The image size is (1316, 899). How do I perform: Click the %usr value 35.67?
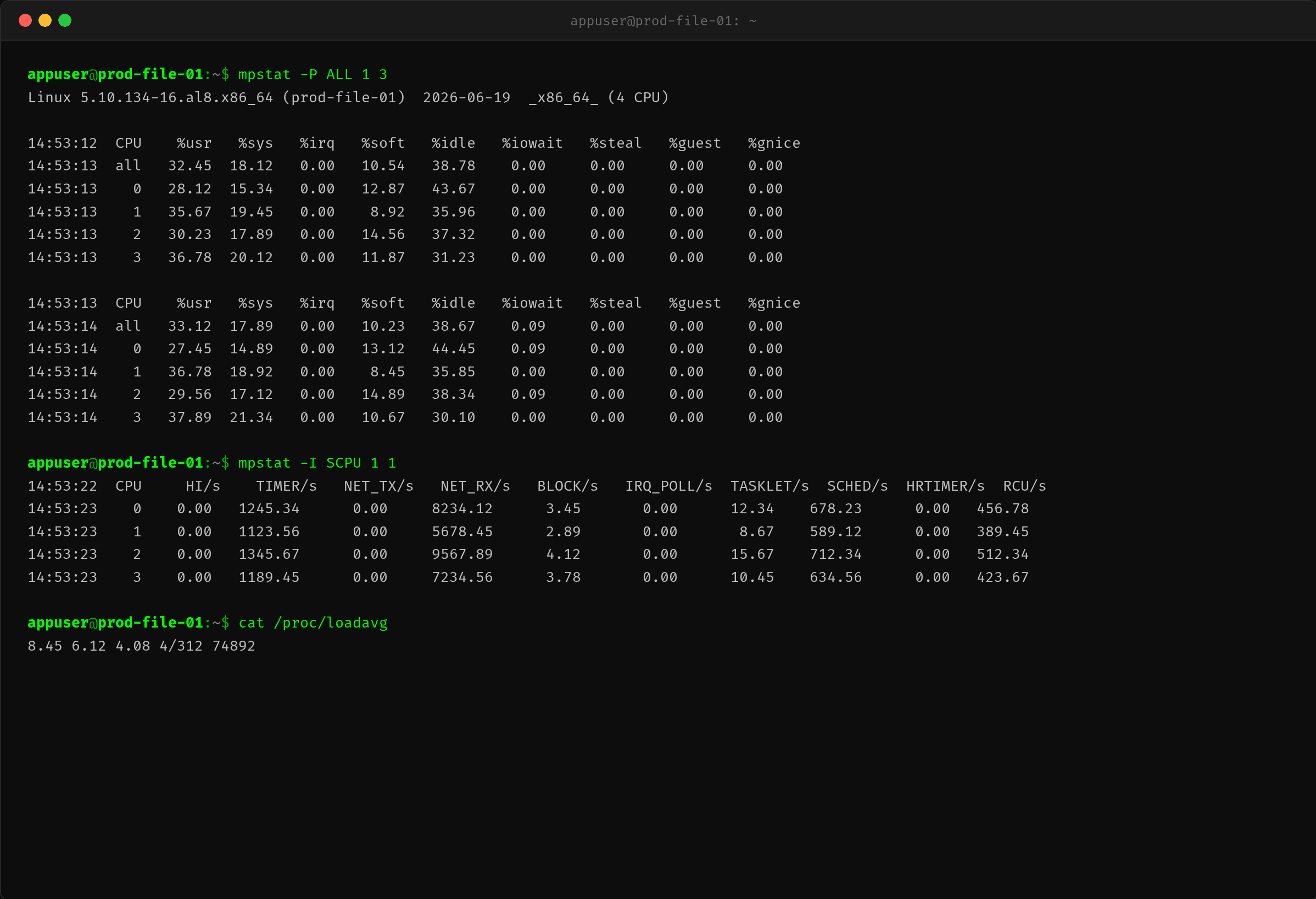(189, 212)
